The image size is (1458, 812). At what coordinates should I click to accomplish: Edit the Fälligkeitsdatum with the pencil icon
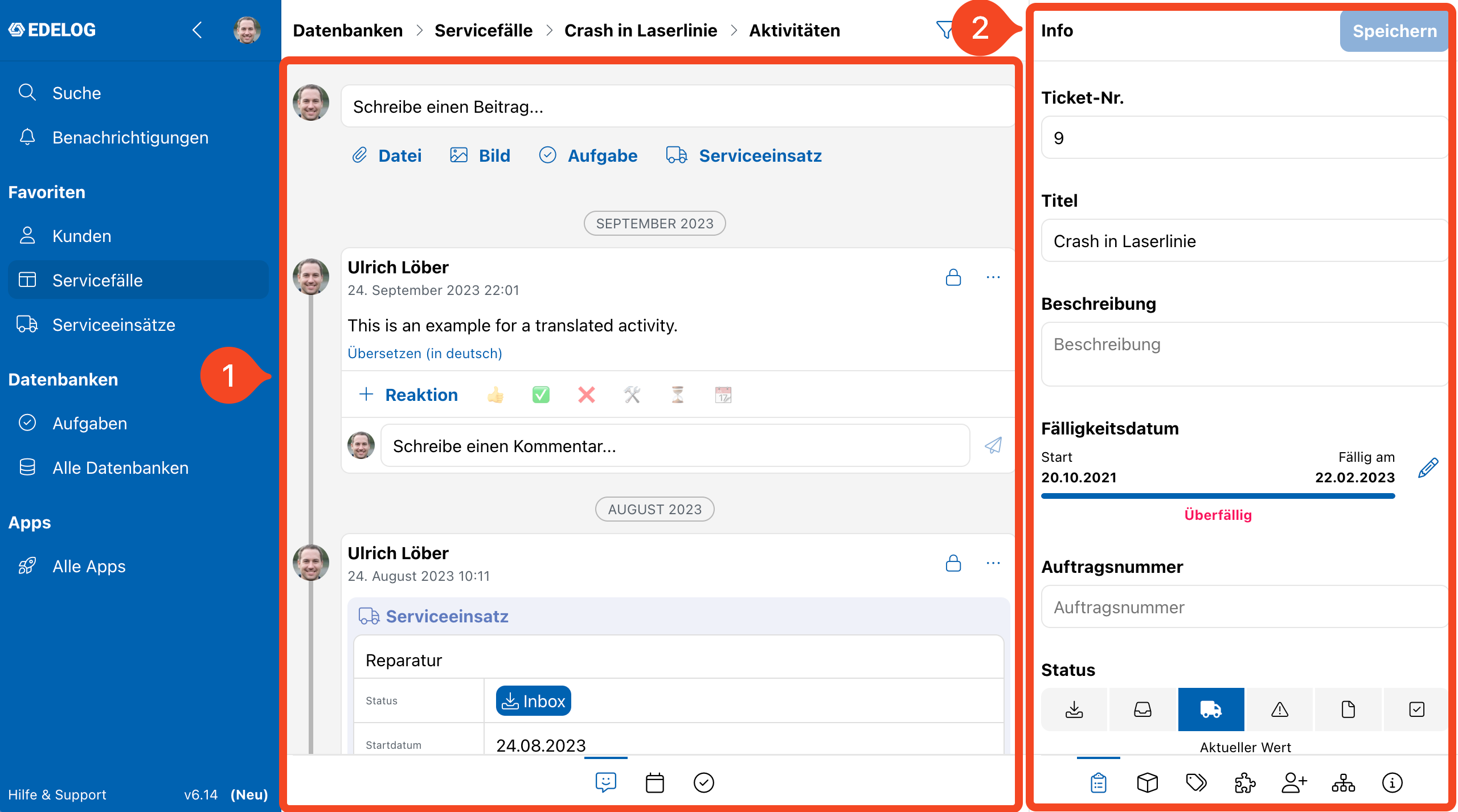pos(1428,467)
